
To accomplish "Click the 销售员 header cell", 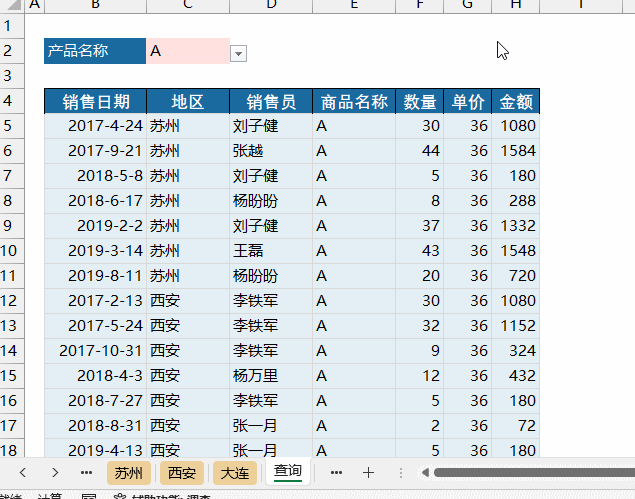I will click(271, 101).
